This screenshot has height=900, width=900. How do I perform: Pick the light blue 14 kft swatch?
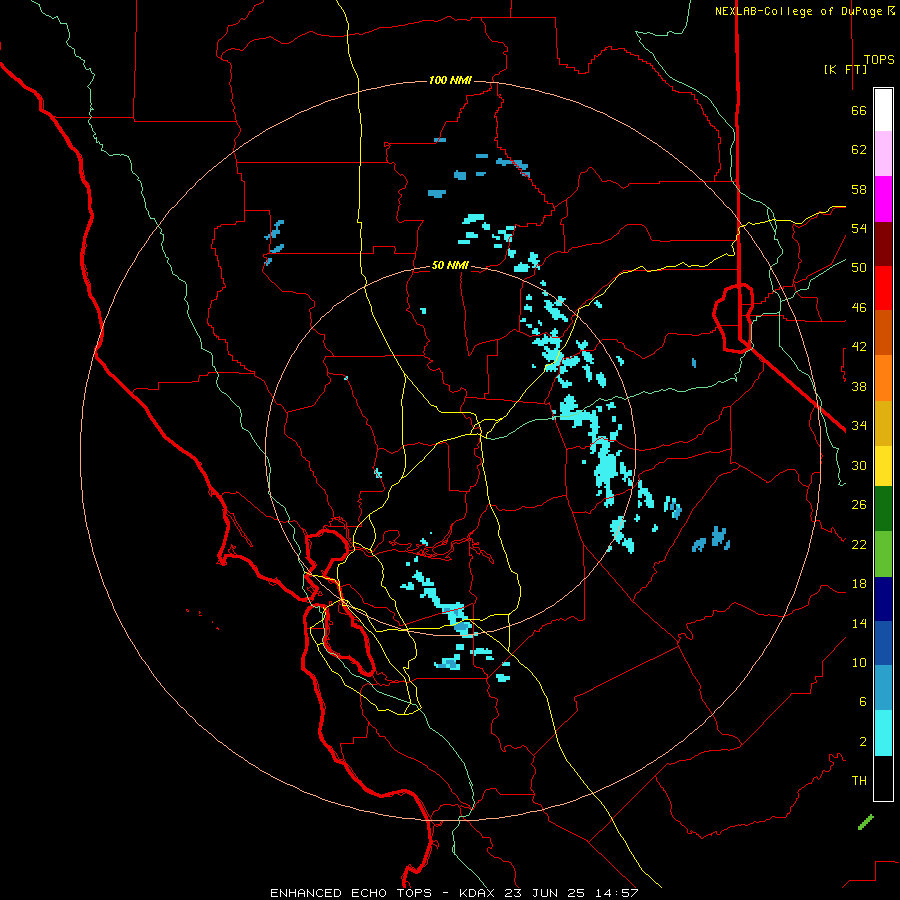[x=883, y=687]
